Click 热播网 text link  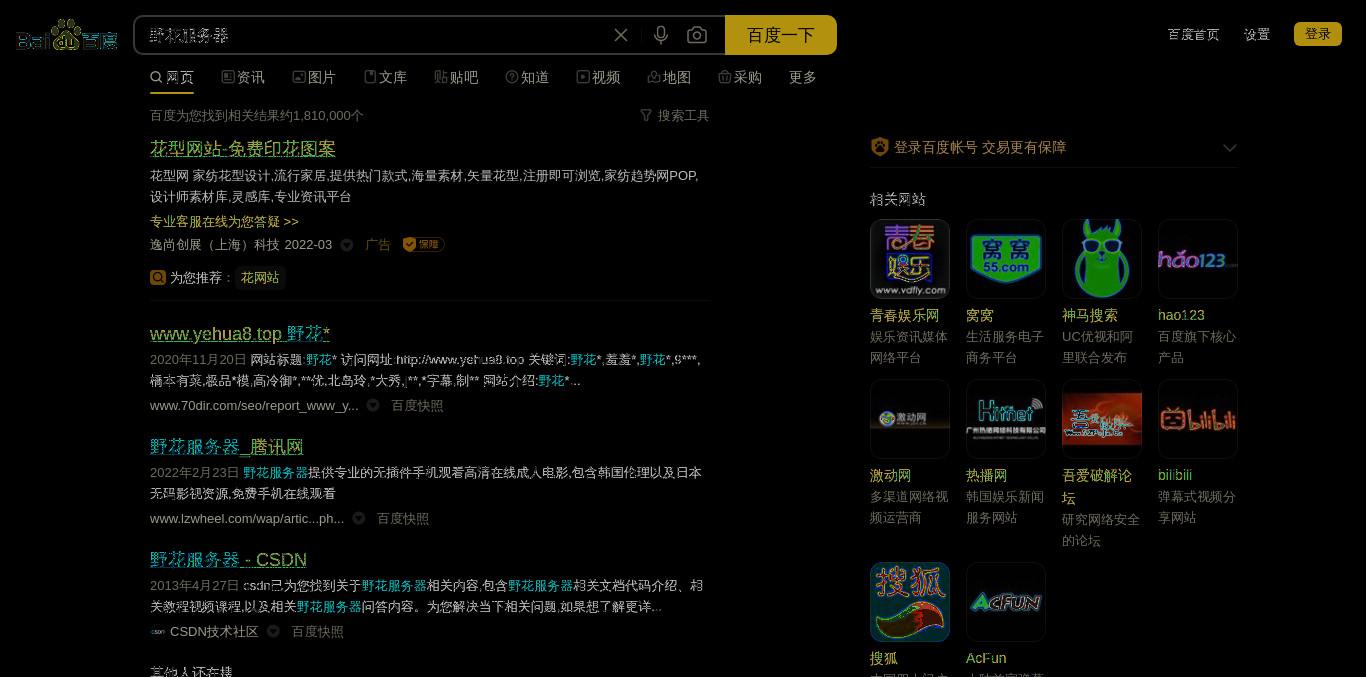coord(987,475)
